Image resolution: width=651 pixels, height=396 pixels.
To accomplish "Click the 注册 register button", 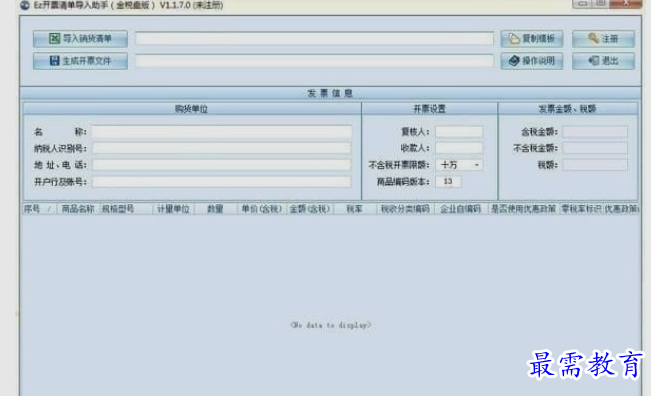I will pos(603,39).
